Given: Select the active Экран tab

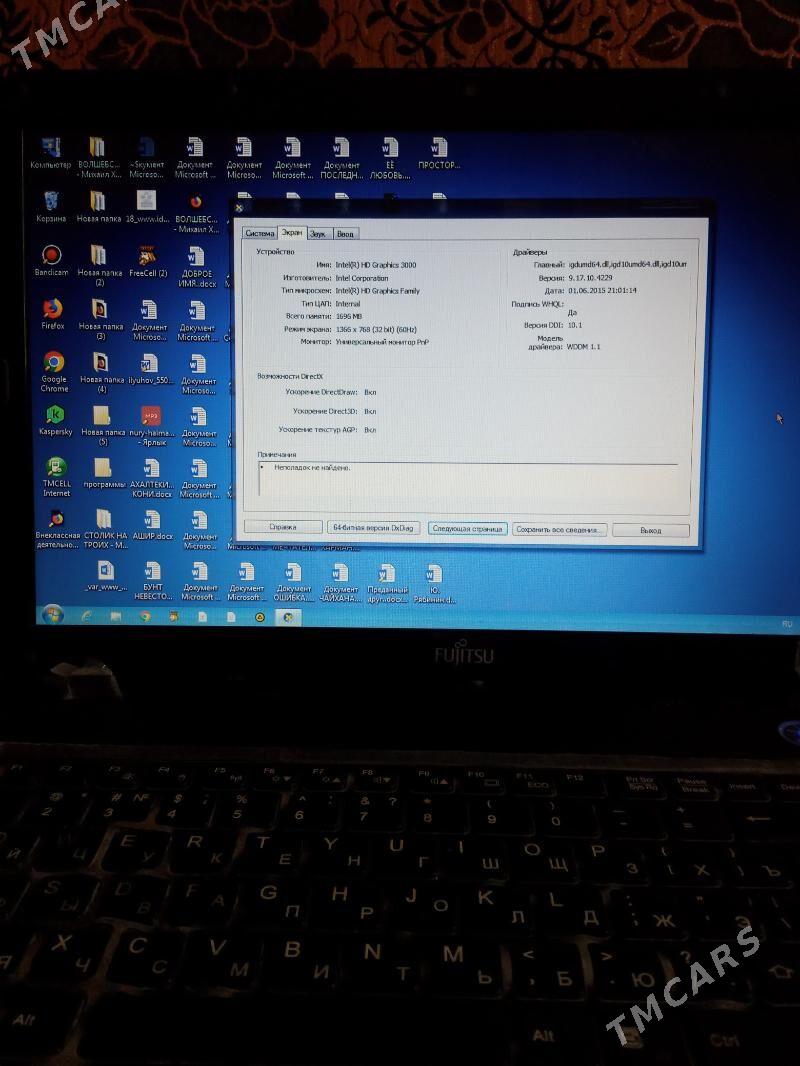Looking at the screenshot, I should [293, 230].
